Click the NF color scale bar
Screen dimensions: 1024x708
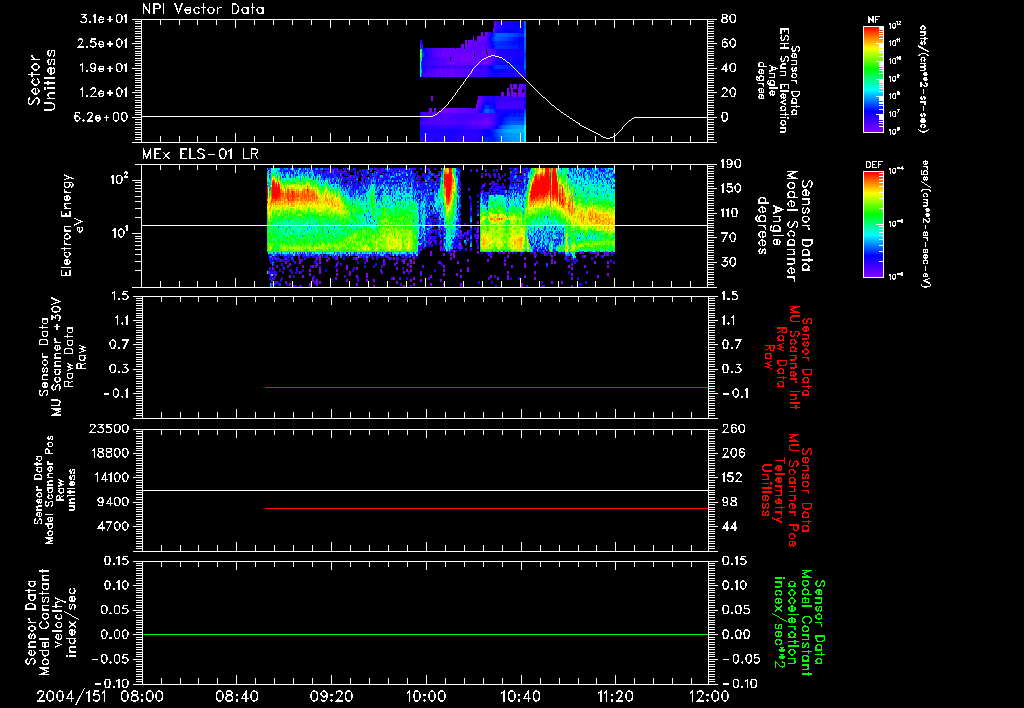874,78
